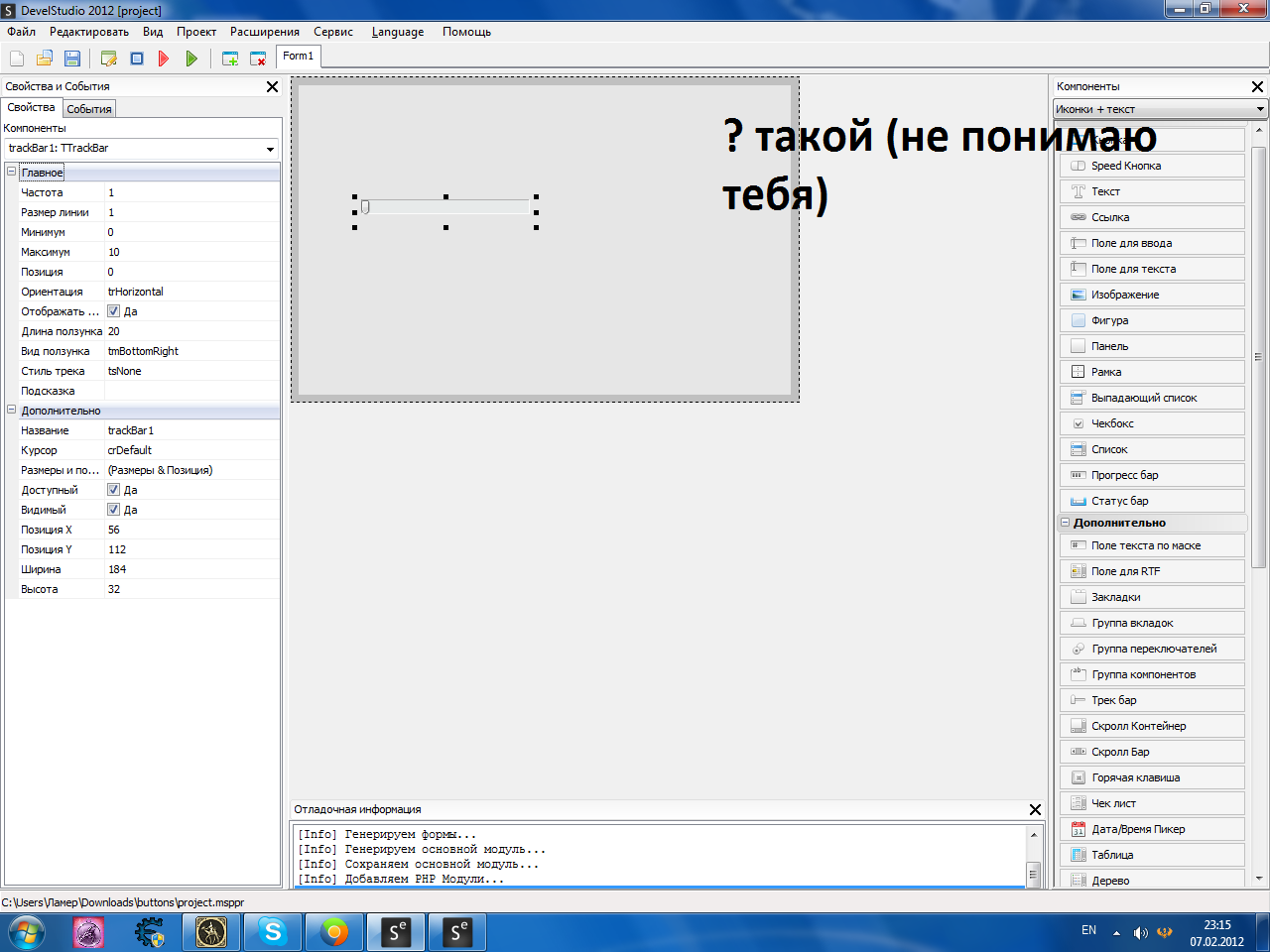
Task: Stop the program with the blue square icon
Action: tap(137, 59)
